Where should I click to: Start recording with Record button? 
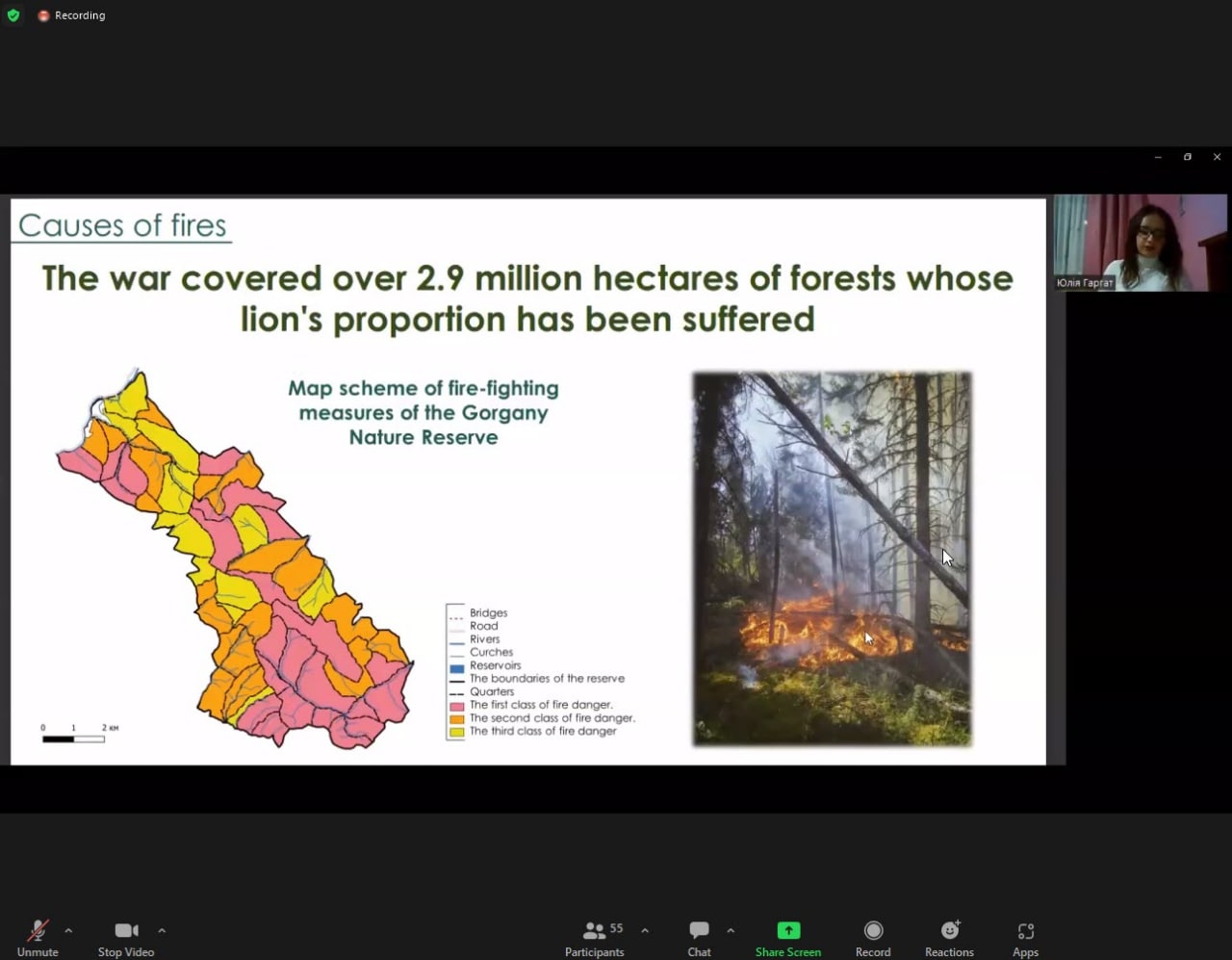873,937
